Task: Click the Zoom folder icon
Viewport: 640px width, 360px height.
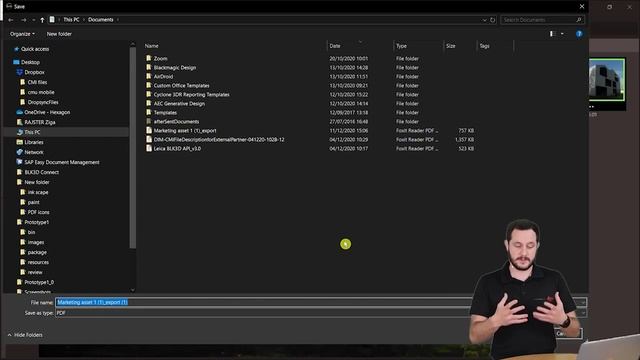Action: tap(149, 58)
